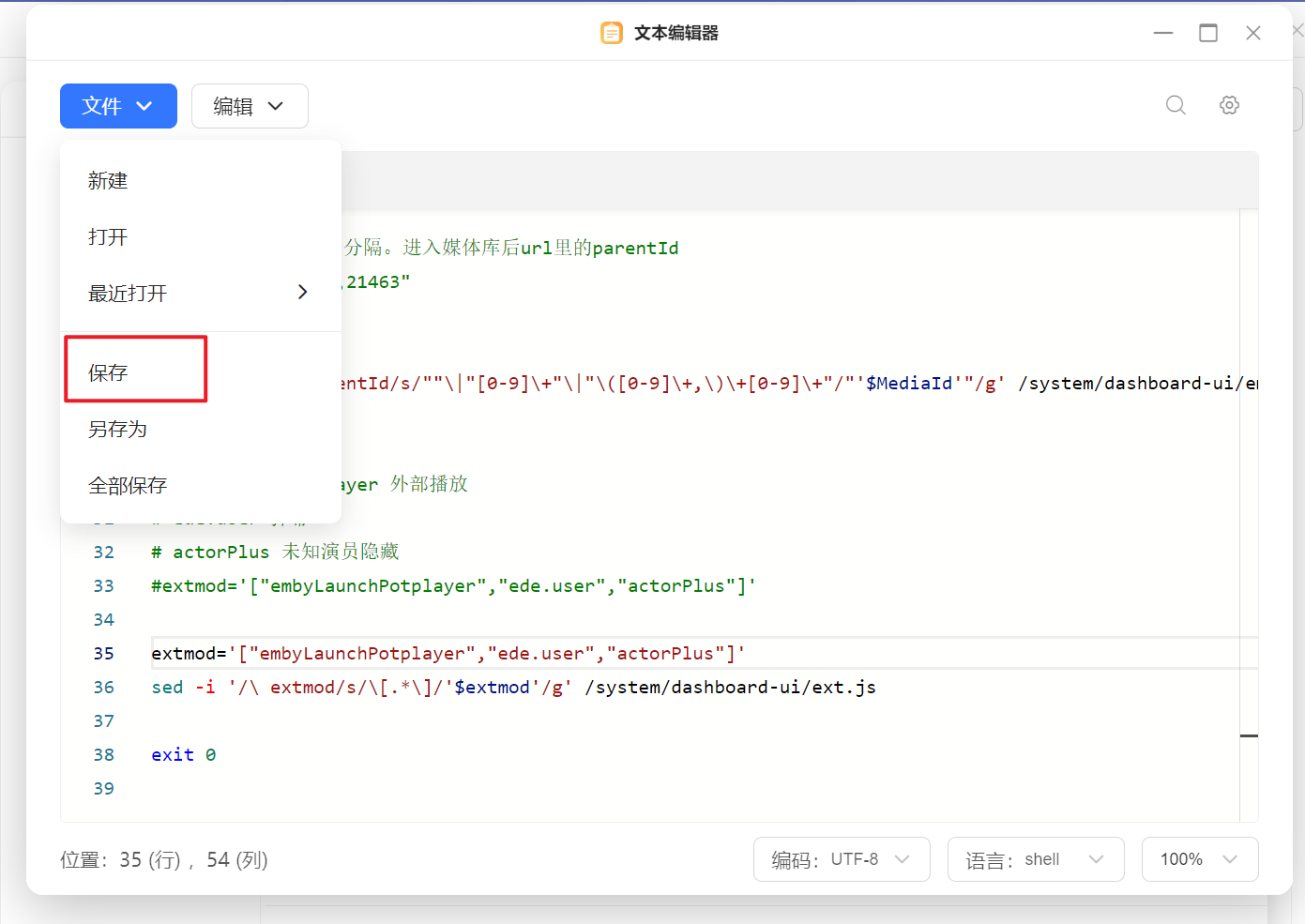Select 全部保存 to save all files
Image resolution: width=1305 pixels, height=924 pixels.
(x=128, y=485)
